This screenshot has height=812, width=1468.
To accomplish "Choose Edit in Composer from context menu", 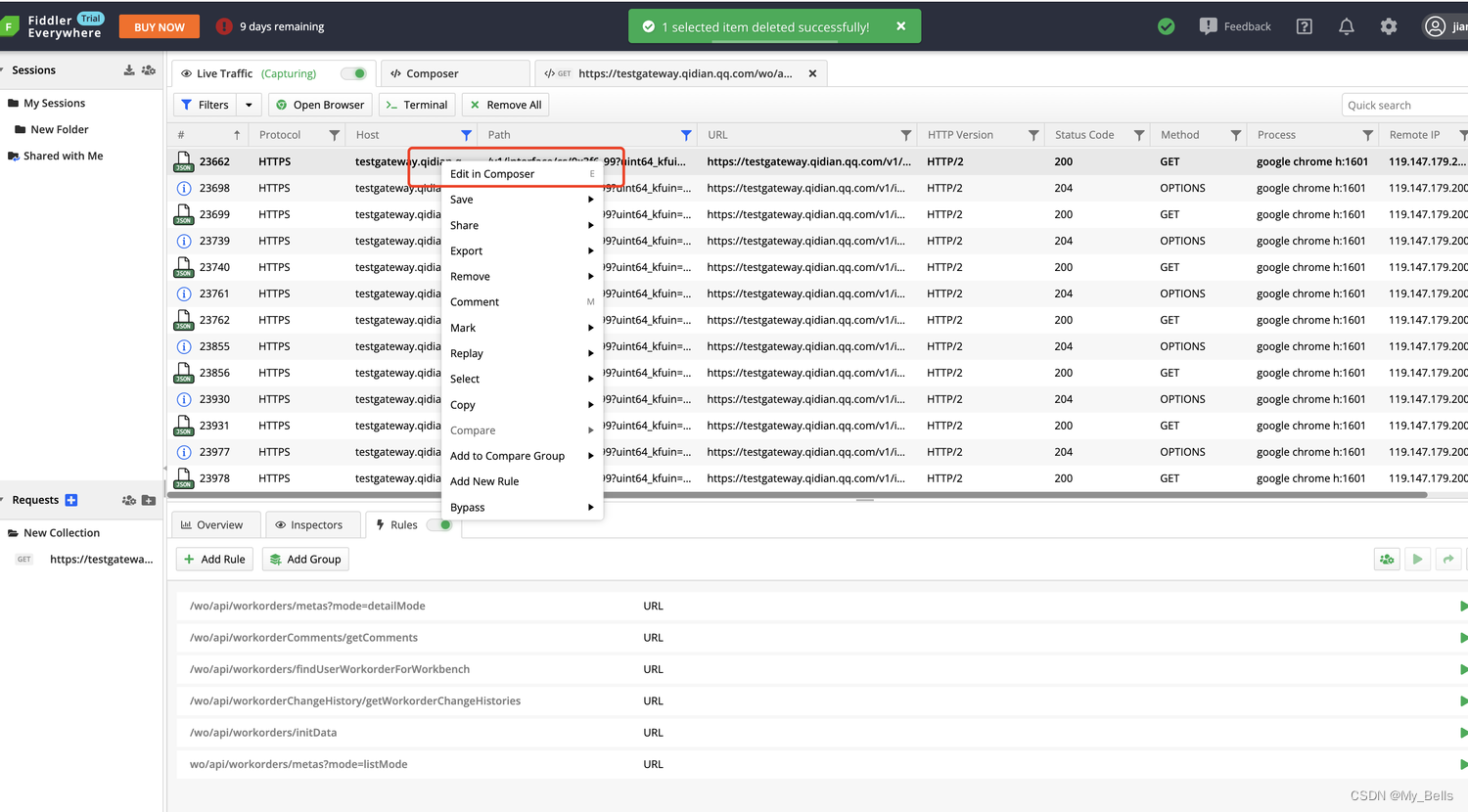I will pyautogui.click(x=522, y=174).
